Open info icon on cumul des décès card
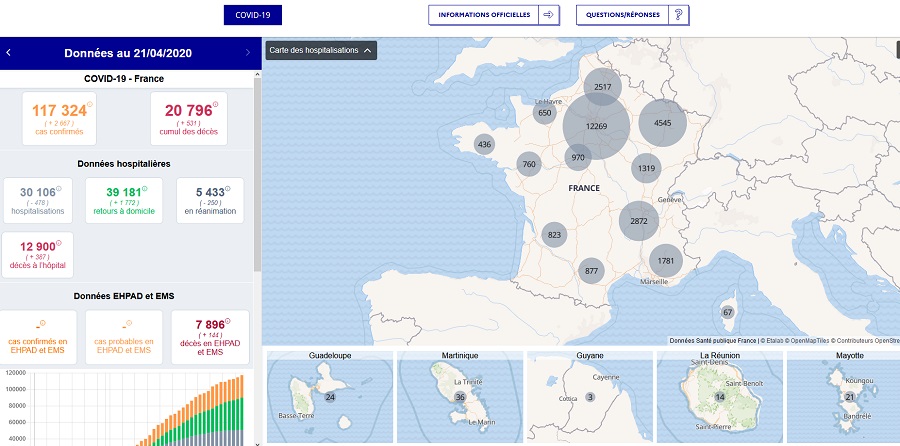The width and height of the screenshot is (900, 446). click(x=214, y=105)
